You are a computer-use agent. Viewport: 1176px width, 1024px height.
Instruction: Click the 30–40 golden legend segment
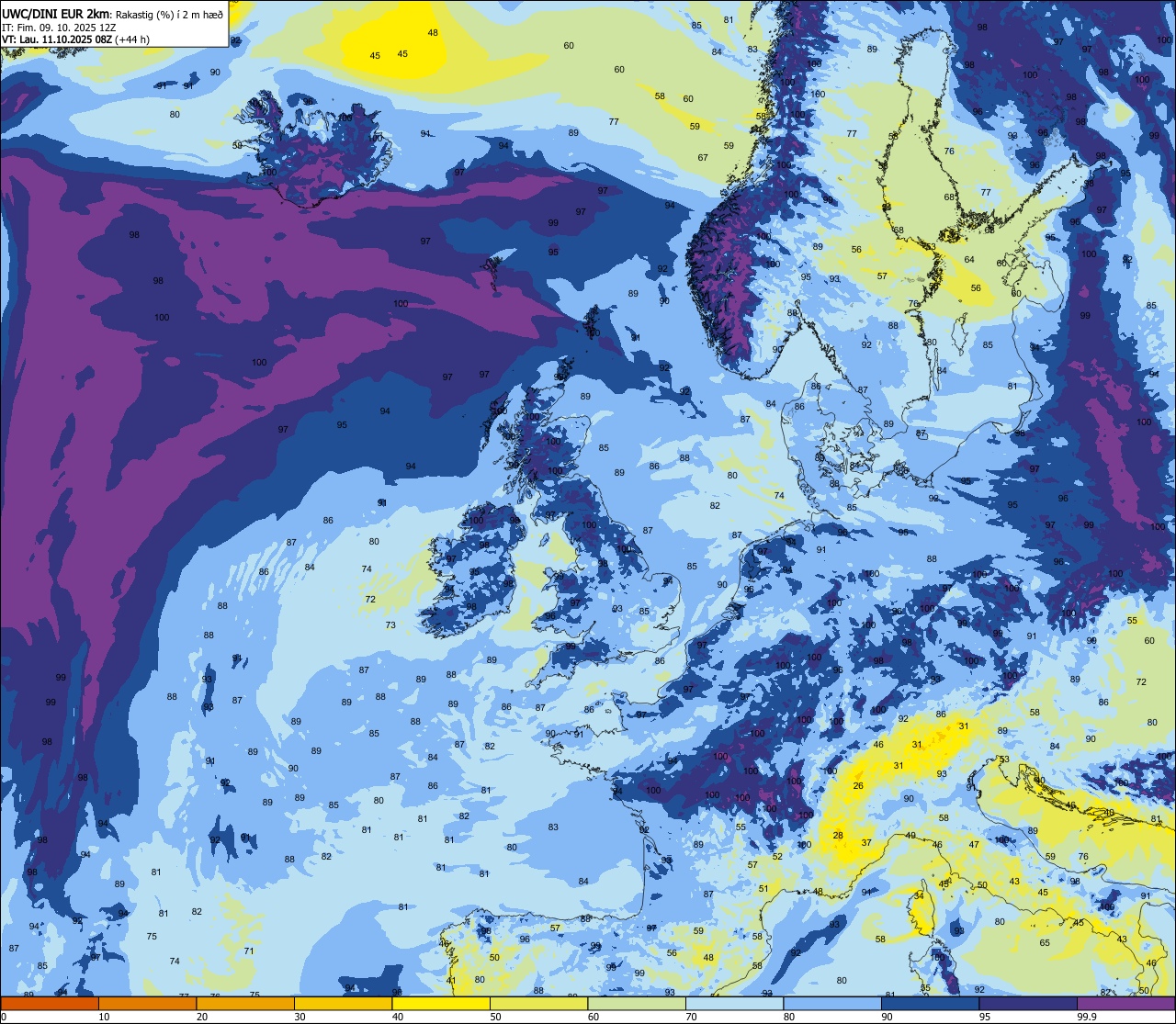tap(343, 1003)
